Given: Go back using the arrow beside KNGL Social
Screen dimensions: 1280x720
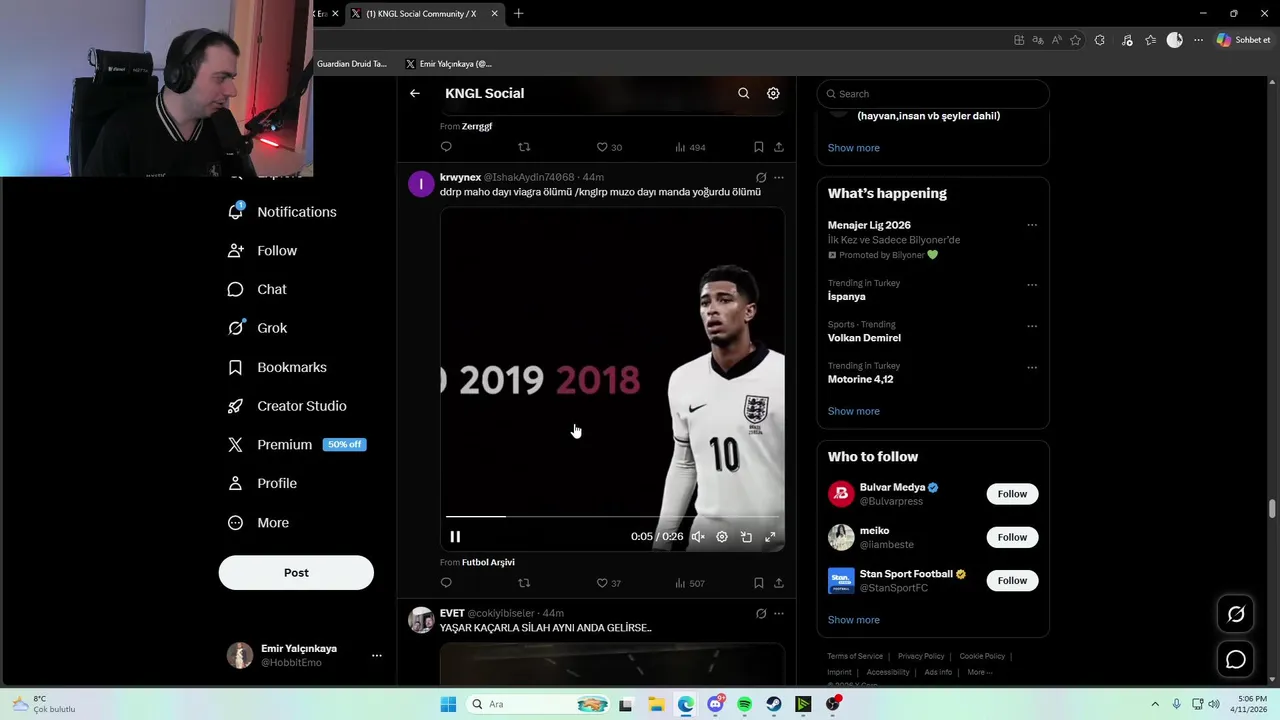Looking at the screenshot, I should pos(415,93).
